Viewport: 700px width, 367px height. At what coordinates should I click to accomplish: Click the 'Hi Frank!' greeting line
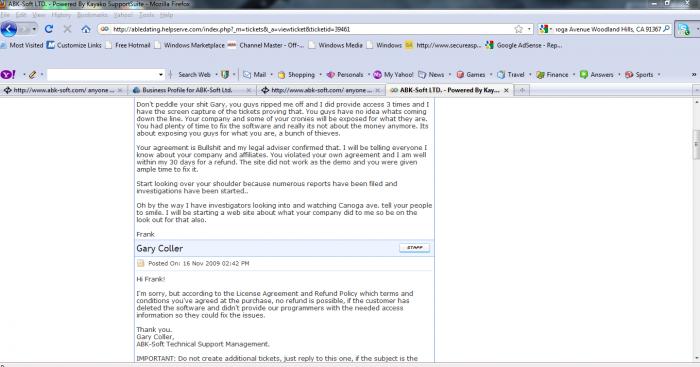pyautogui.click(x=150, y=279)
